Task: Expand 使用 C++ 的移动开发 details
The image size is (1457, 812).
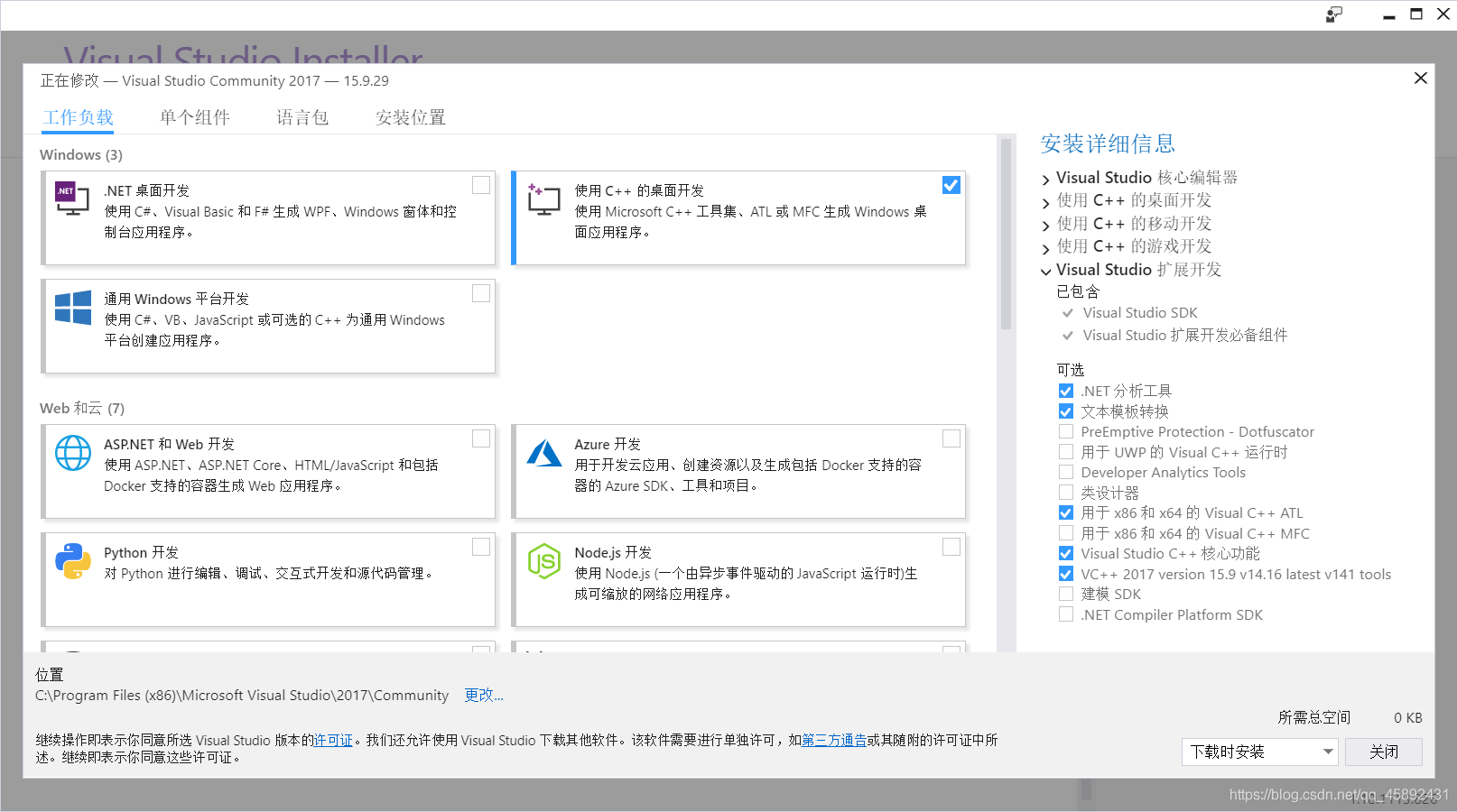Action: (1046, 226)
